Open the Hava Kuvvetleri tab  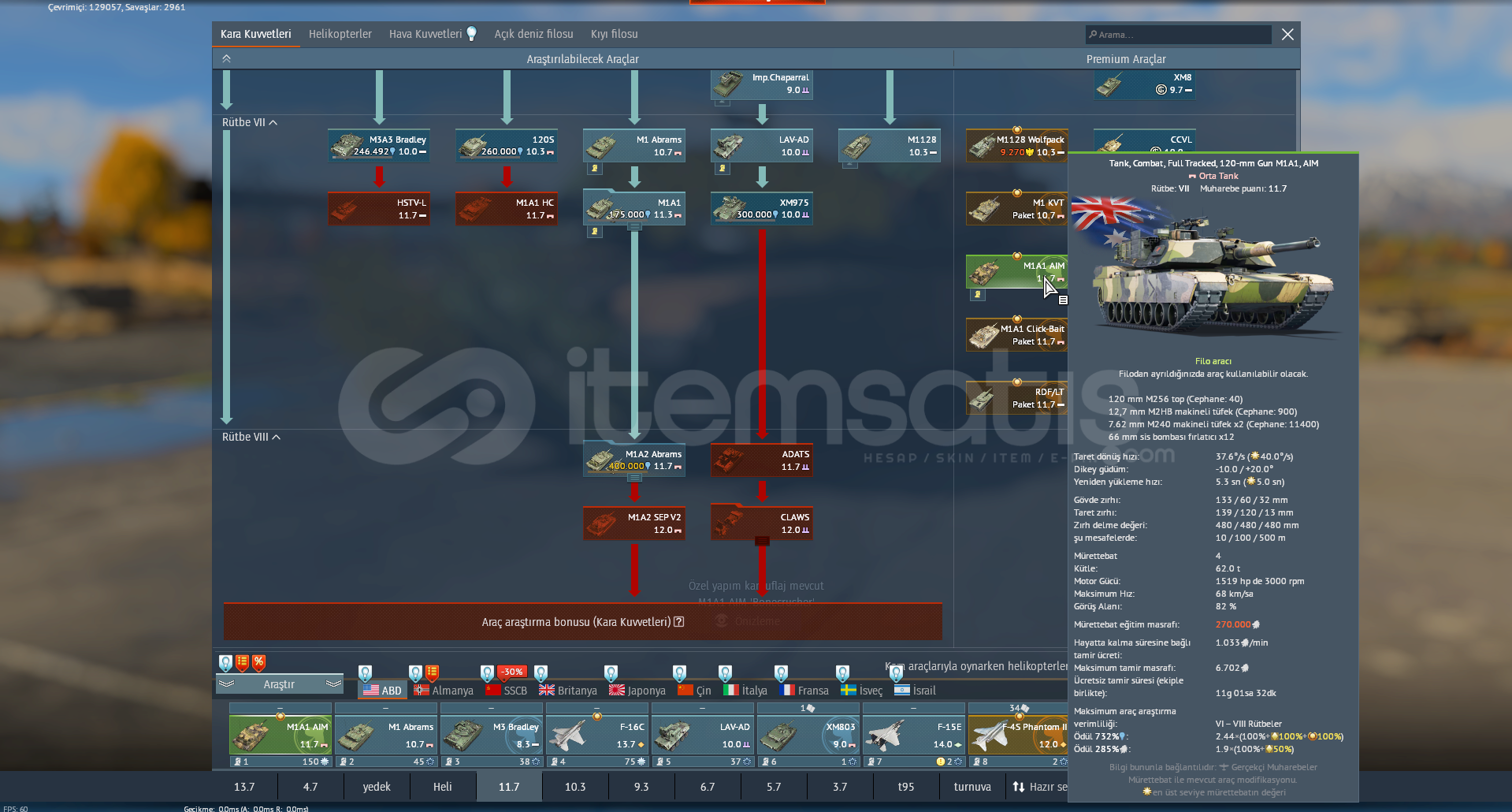[425, 34]
